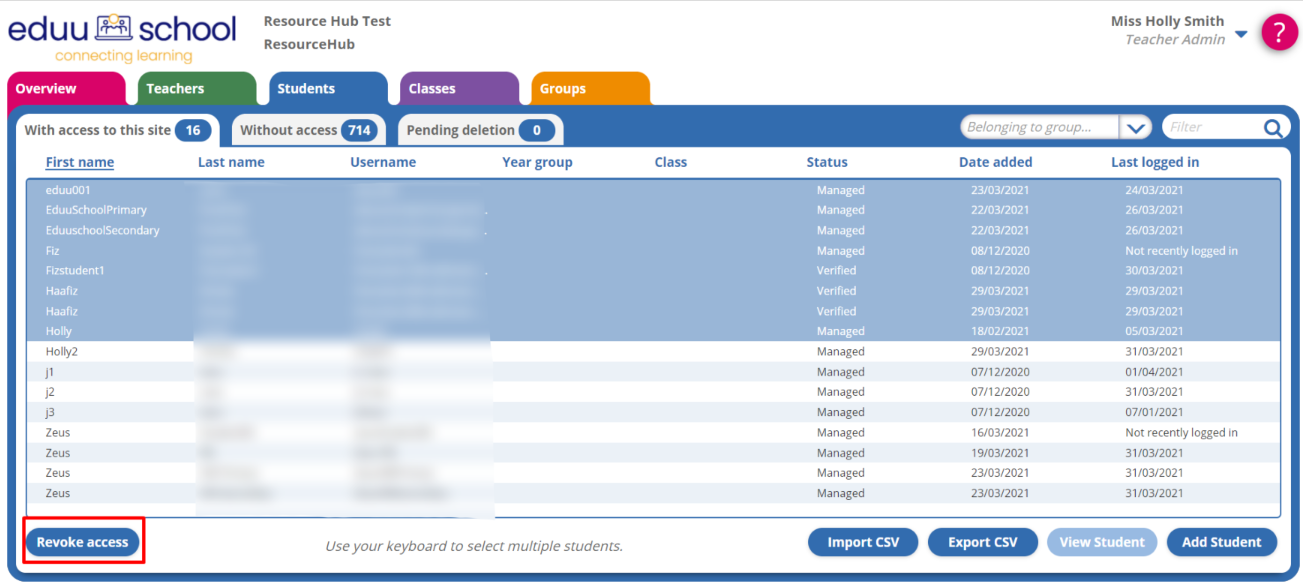Click the eduu school logo
This screenshot has width=1303, height=582.
pyautogui.click(x=123, y=38)
